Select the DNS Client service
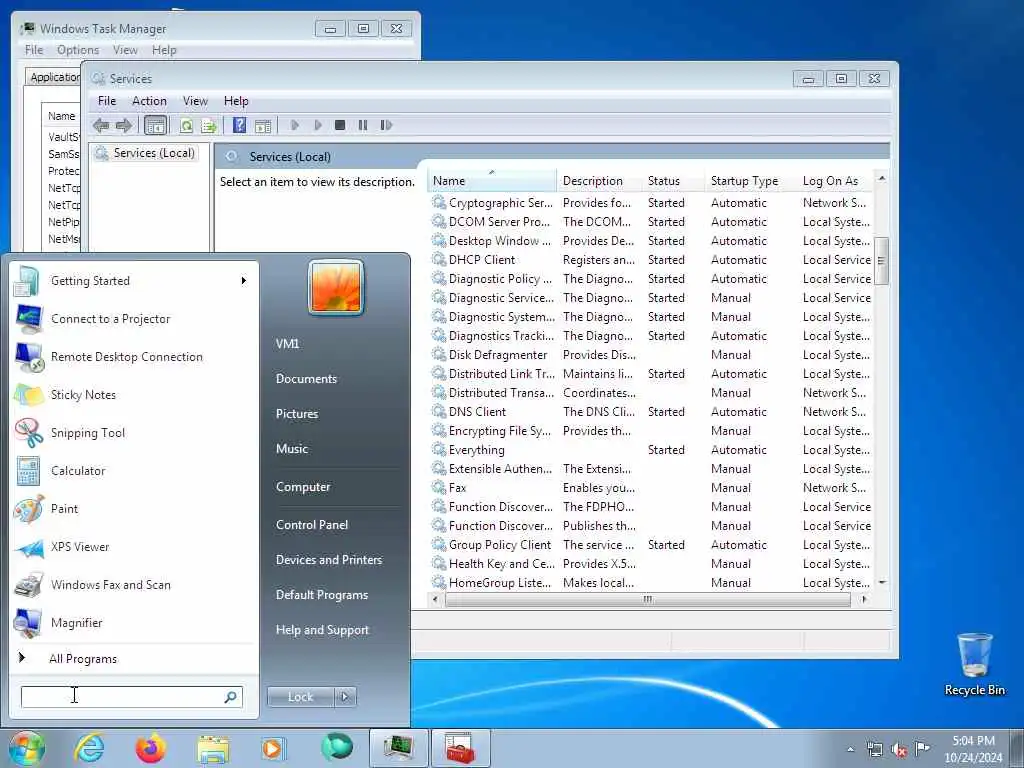1024x768 pixels. point(651,412)
